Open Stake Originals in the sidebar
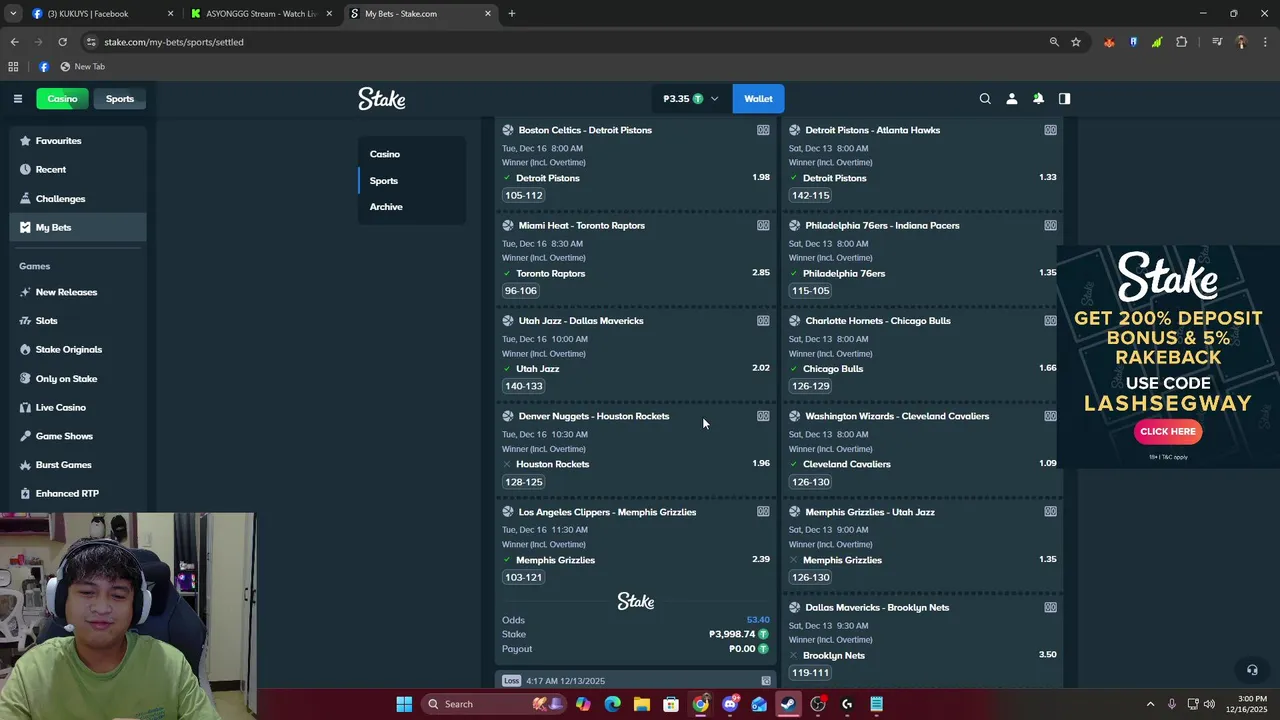Viewport: 1280px width, 720px height. pyautogui.click(x=78, y=350)
